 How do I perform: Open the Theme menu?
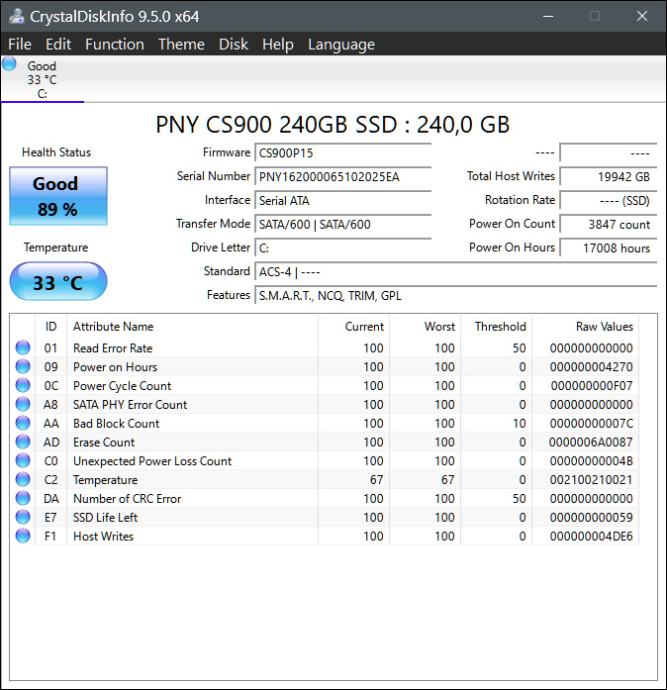[x=181, y=44]
